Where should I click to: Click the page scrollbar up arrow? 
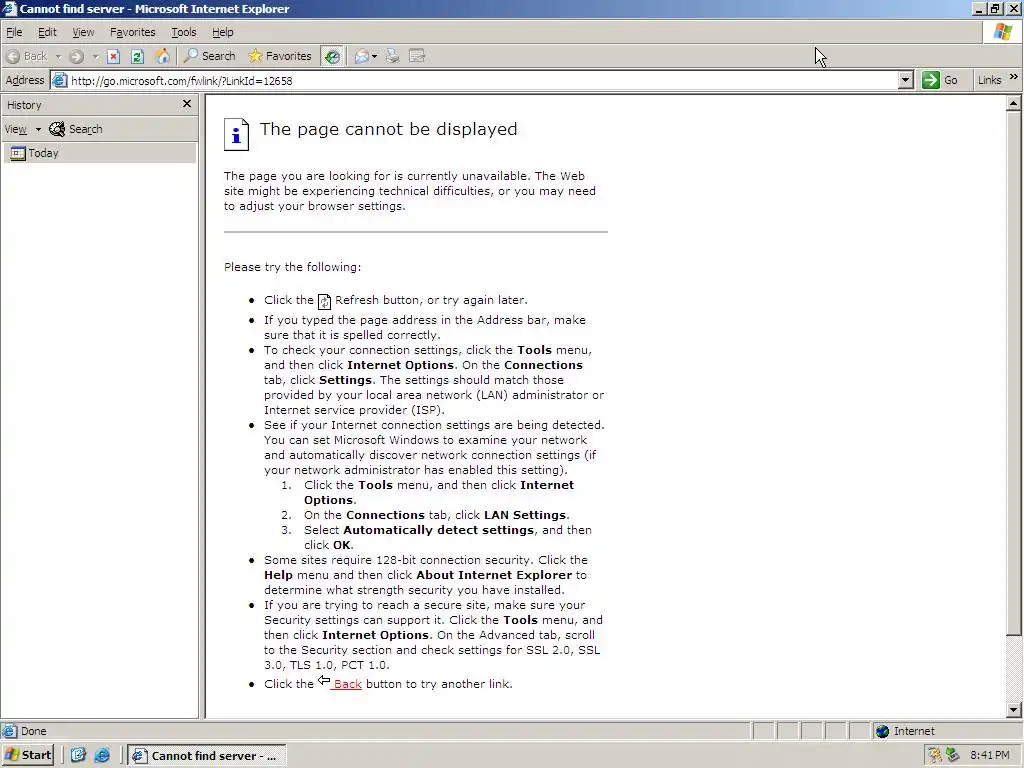[x=1013, y=103]
